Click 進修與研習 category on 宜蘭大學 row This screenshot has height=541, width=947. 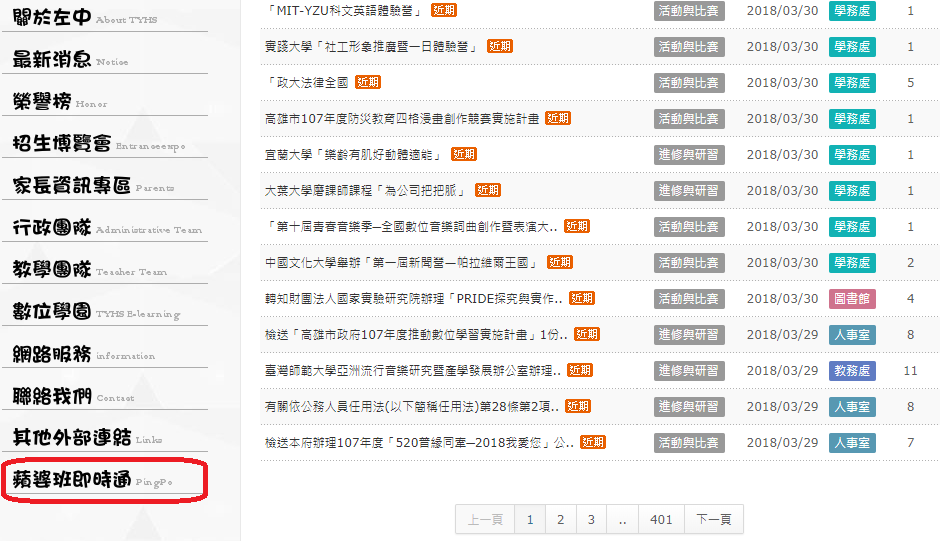click(x=689, y=155)
